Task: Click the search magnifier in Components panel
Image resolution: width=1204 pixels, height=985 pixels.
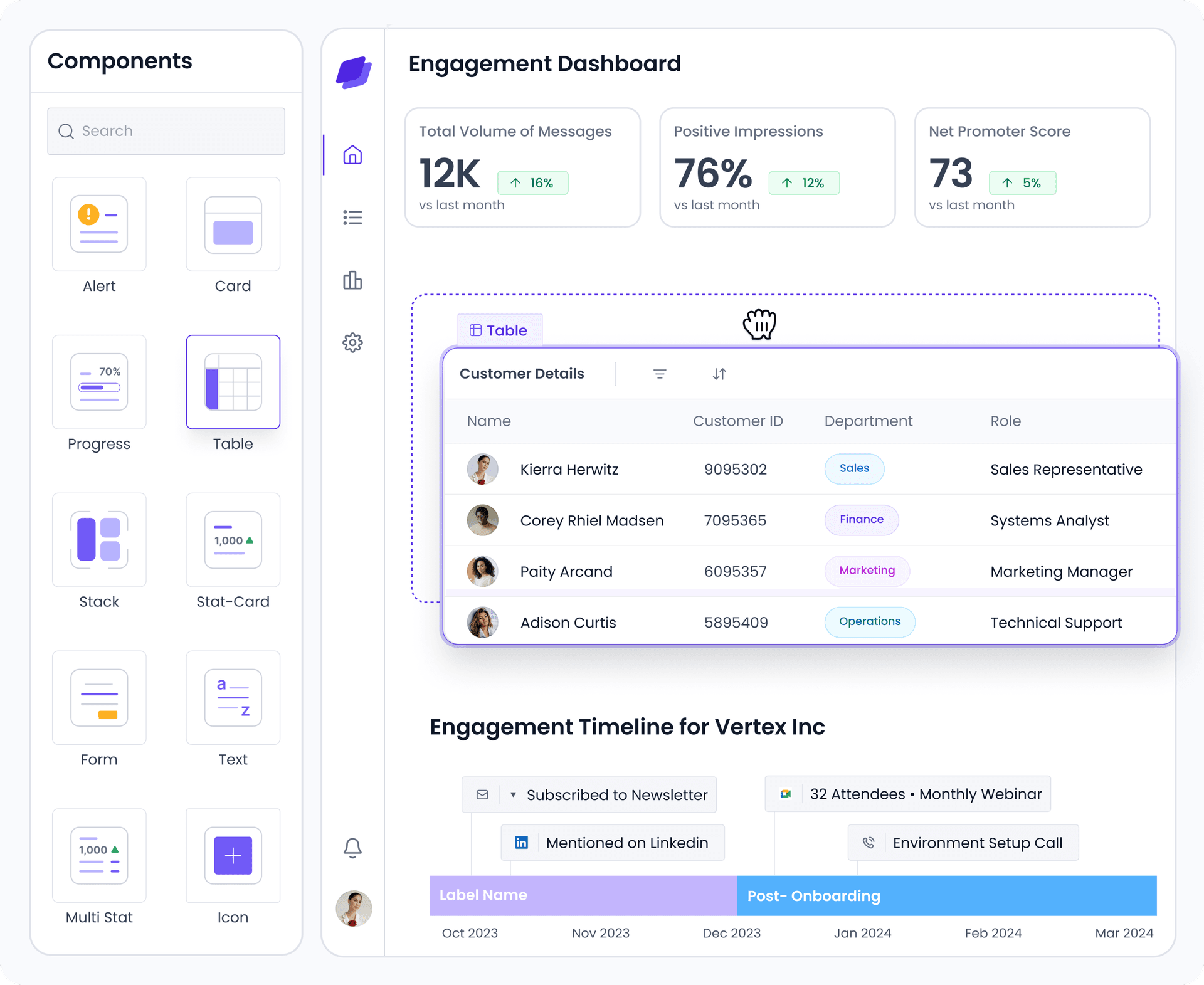Action: click(x=66, y=131)
